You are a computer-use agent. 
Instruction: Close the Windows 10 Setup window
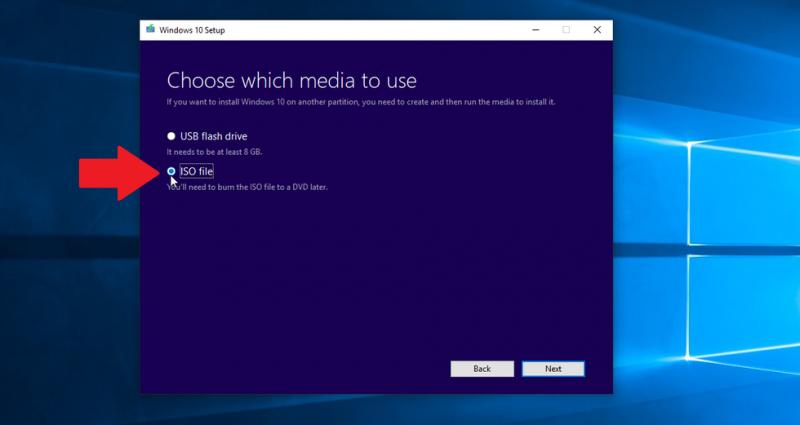click(597, 30)
